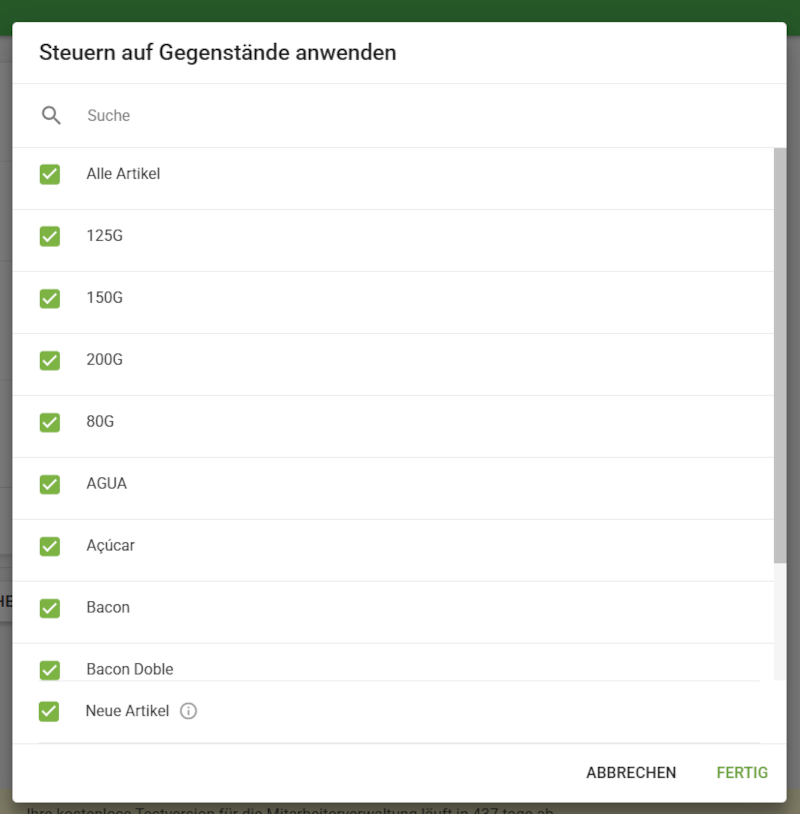Select the AGUA item label
Image resolution: width=800 pixels, height=814 pixels.
pos(106,484)
